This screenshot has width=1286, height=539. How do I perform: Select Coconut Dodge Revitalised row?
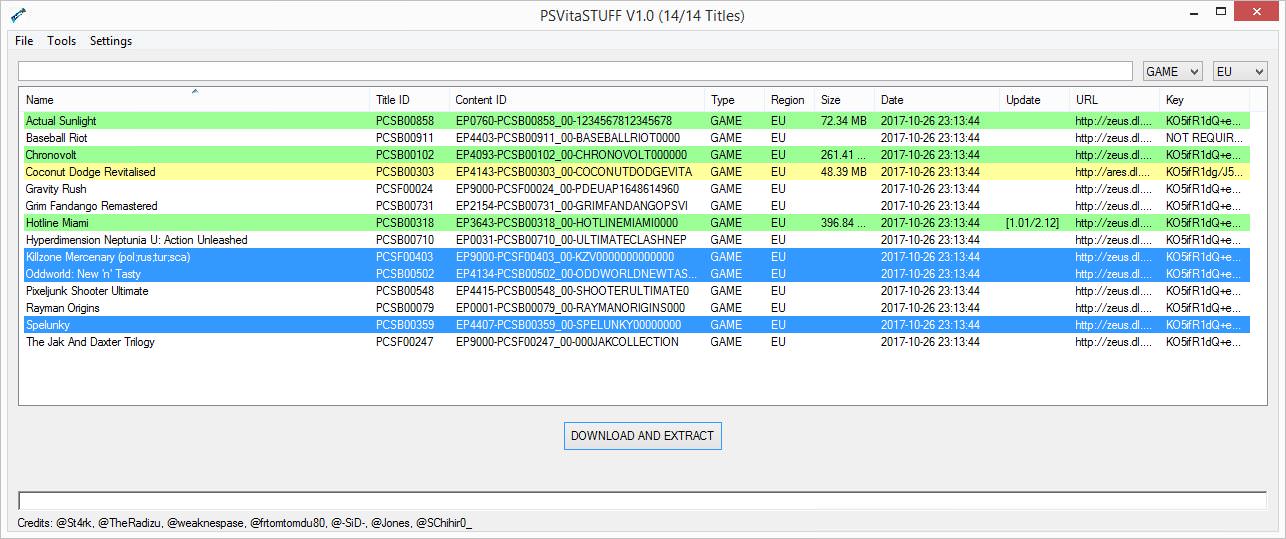636,172
